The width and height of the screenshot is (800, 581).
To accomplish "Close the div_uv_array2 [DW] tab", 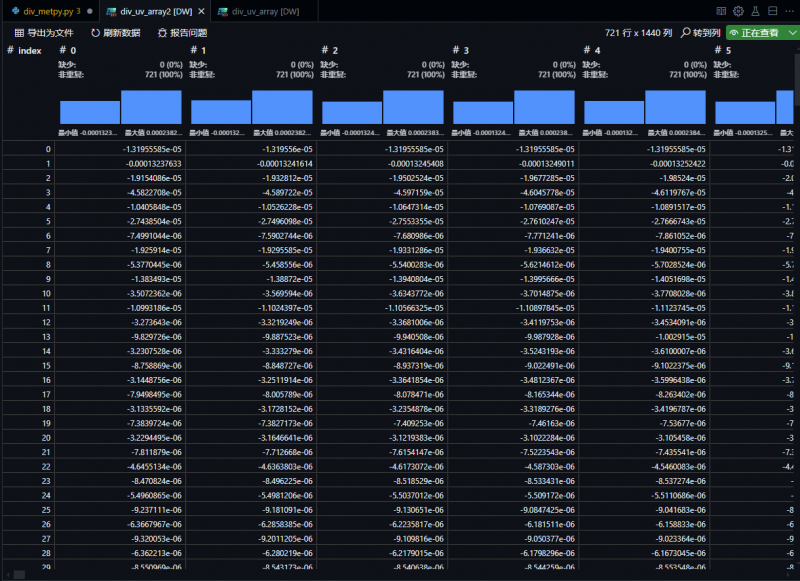I will [x=202, y=11].
